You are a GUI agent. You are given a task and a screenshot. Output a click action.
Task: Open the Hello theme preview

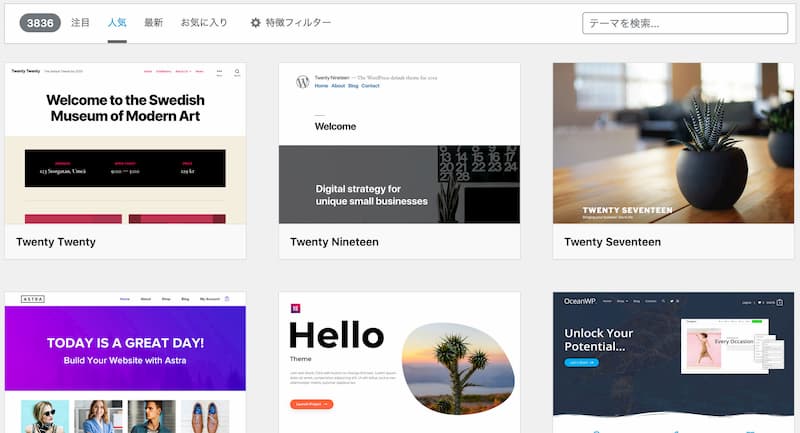tap(399, 363)
